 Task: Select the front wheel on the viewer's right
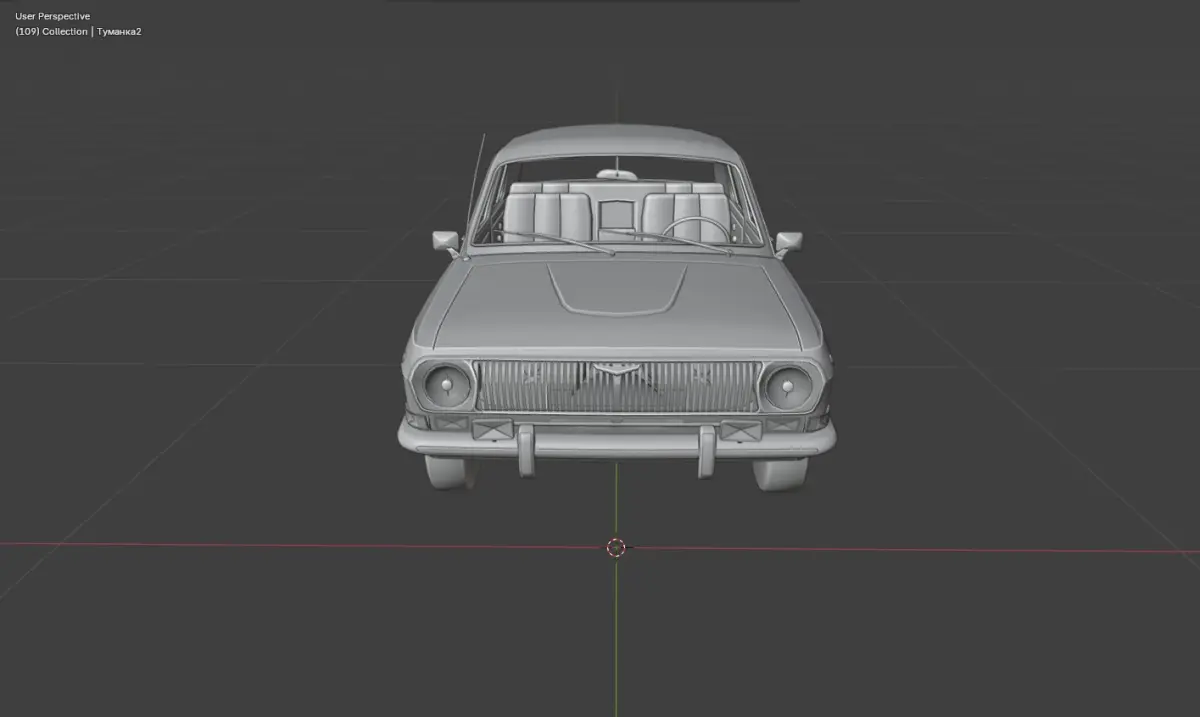780,473
